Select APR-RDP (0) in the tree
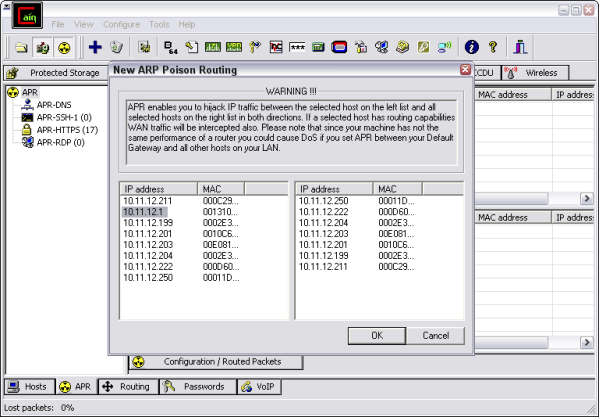 (60, 143)
